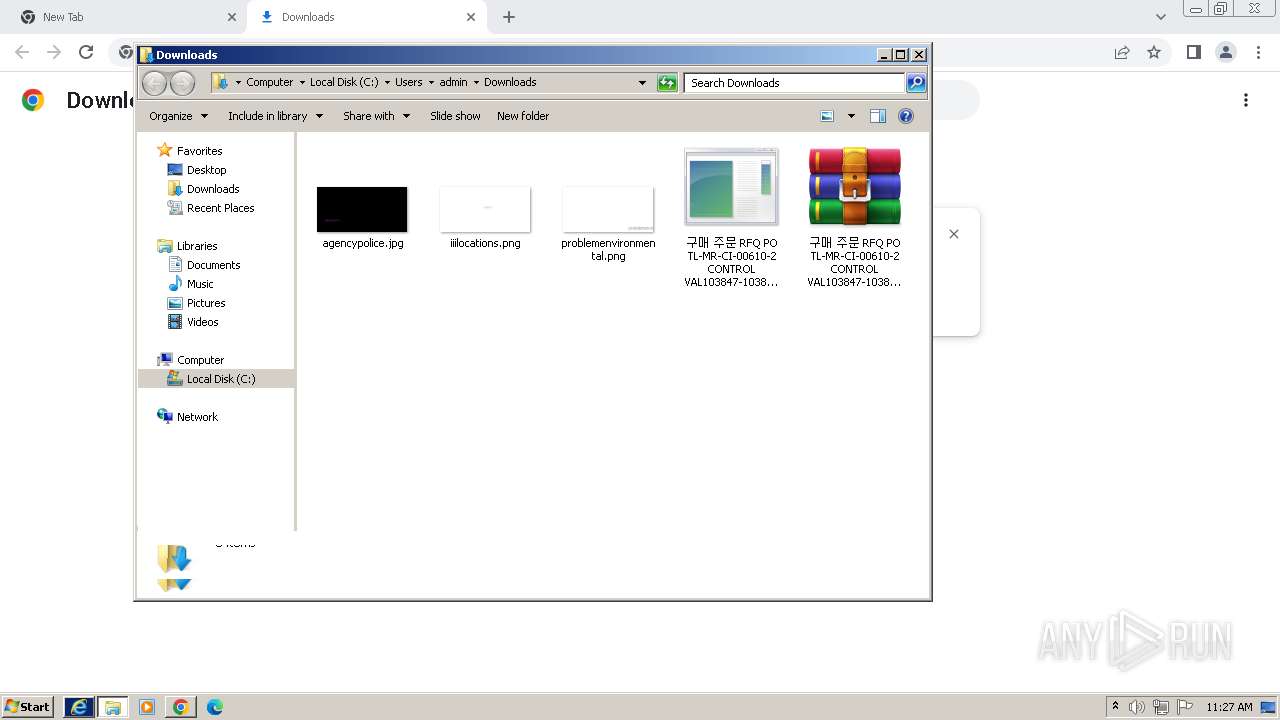Click the Explorer Forward navigation button

(x=182, y=83)
